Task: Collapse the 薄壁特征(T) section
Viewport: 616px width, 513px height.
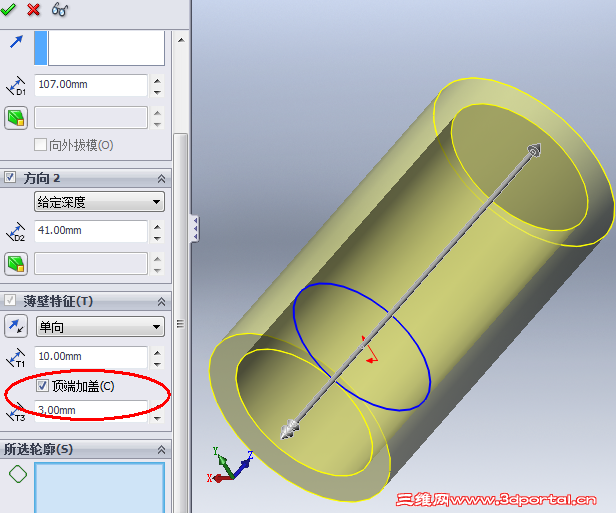Action: click(x=161, y=302)
